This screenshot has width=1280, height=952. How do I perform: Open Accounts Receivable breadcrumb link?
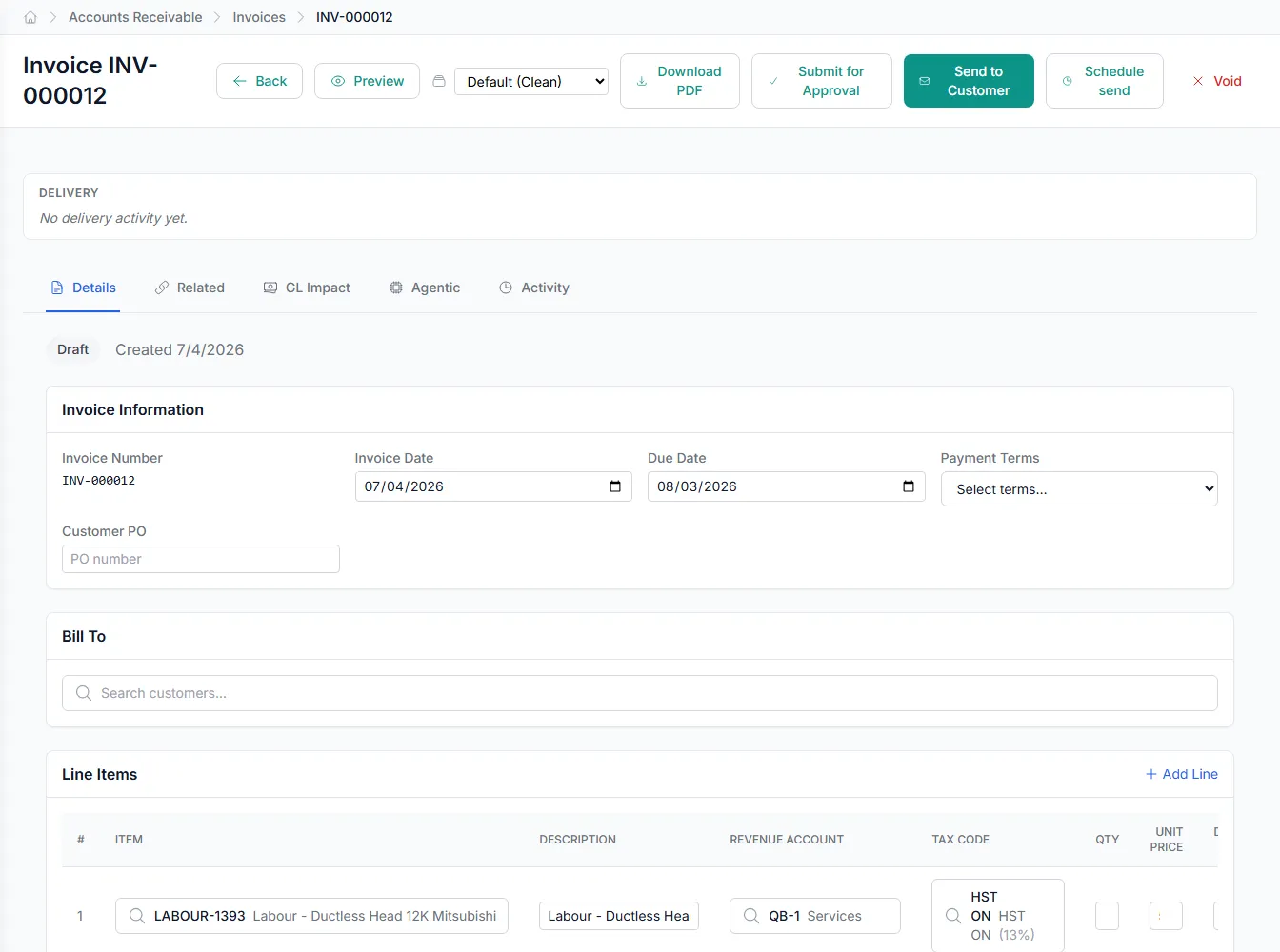coord(135,17)
